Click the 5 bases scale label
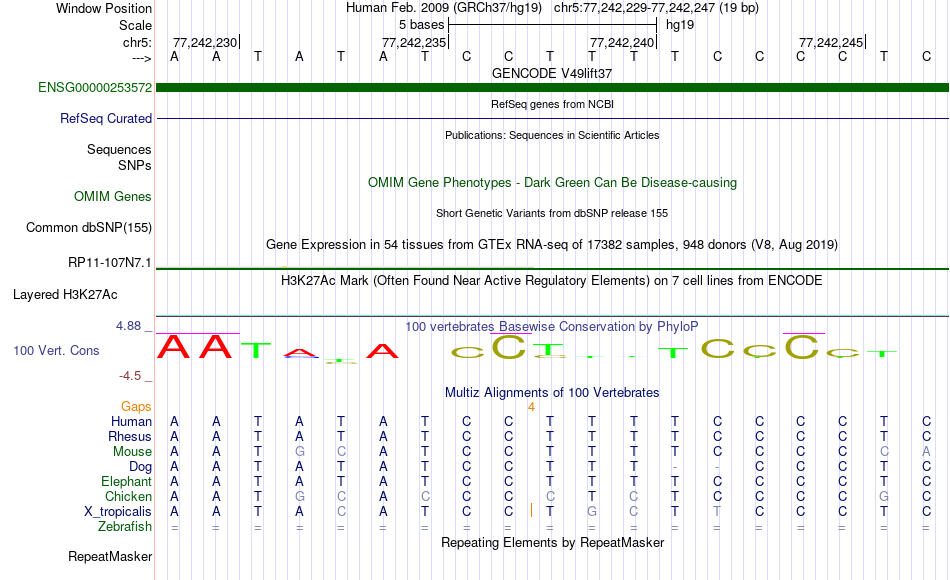This screenshot has width=950, height=580. (421, 25)
